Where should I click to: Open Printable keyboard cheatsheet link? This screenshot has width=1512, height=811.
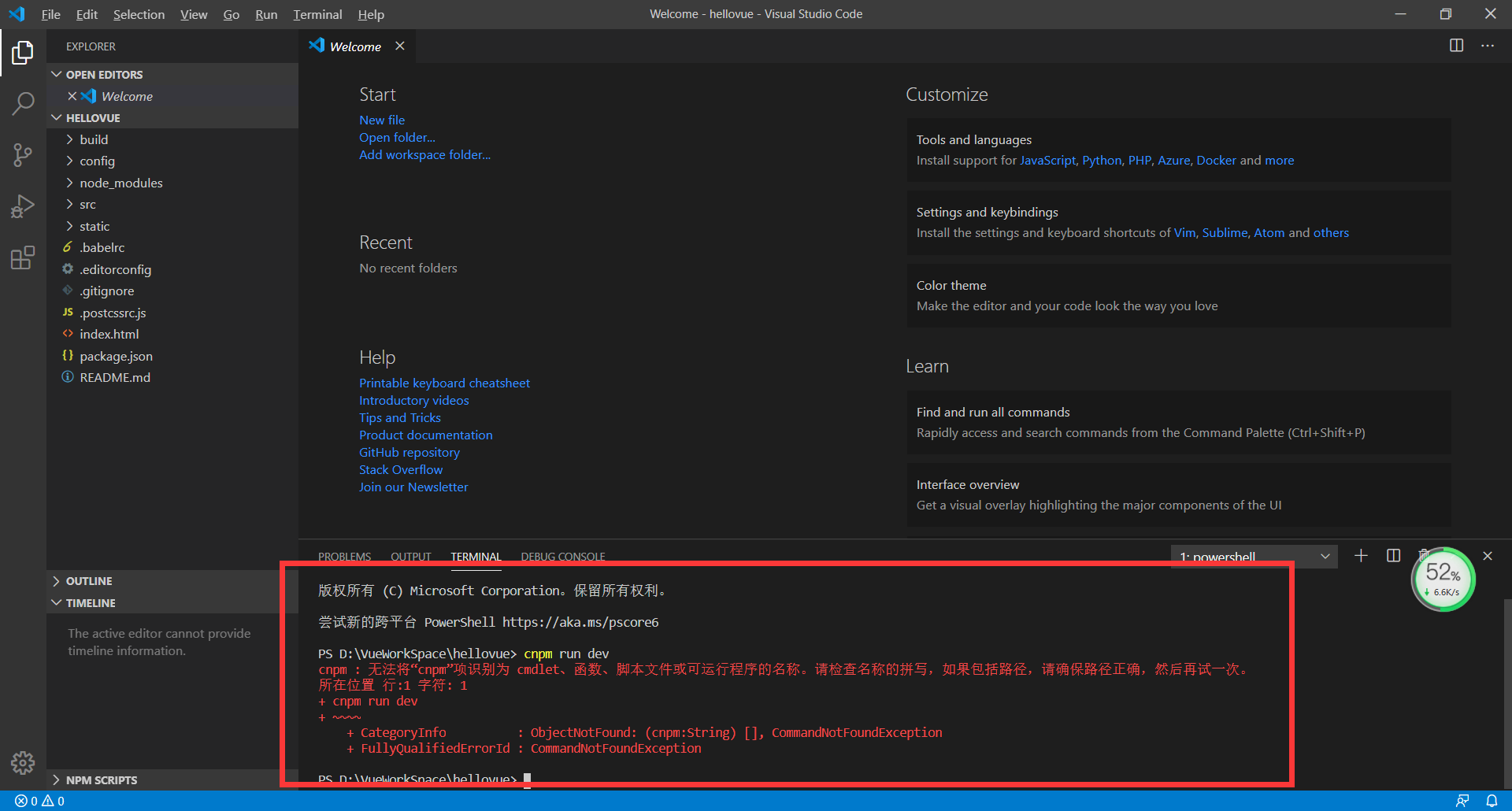click(444, 383)
